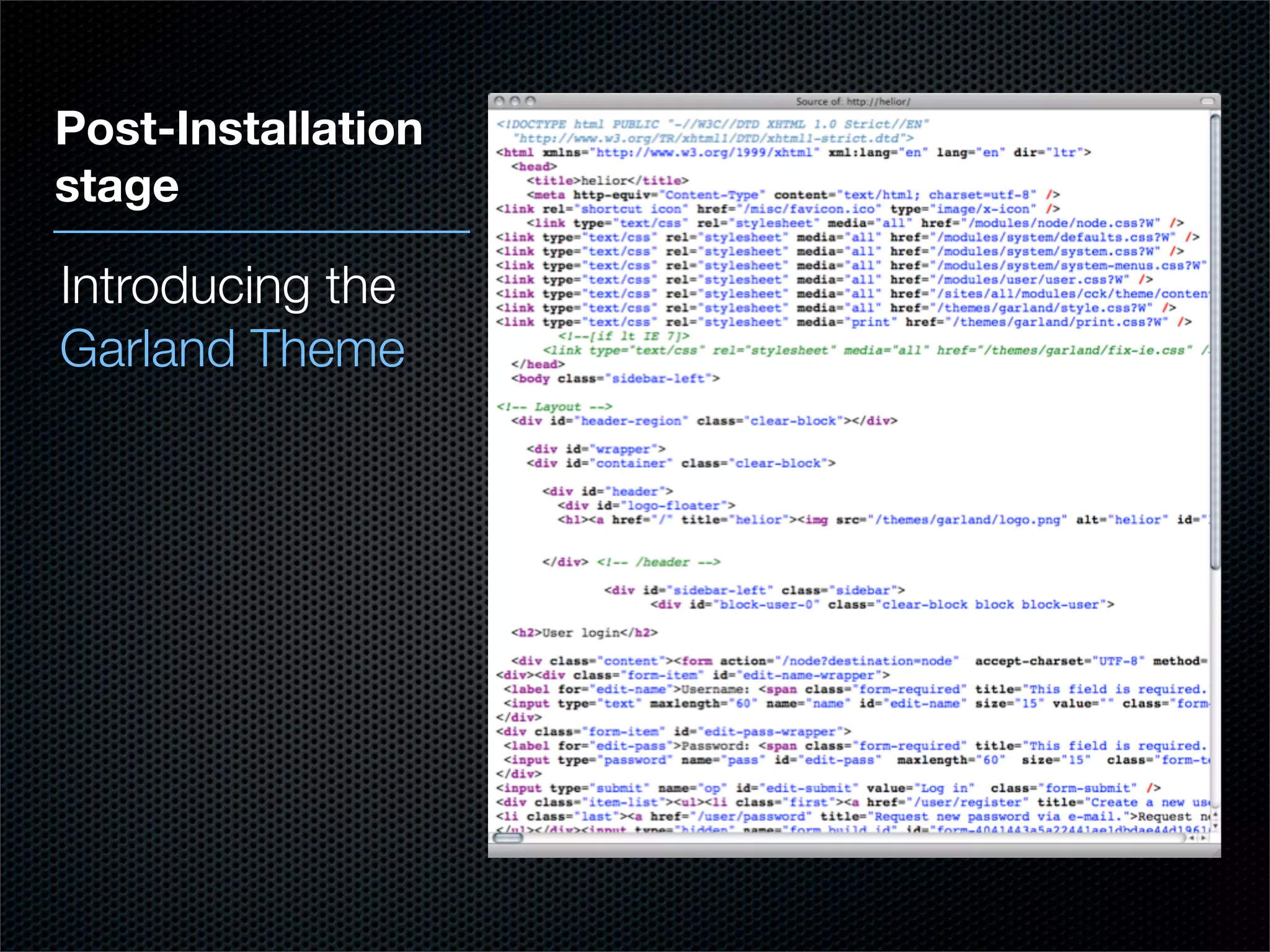The width and height of the screenshot is (1270, 952).
Task: Click the garland/print.css link line
Action: (x=843, y=322)
